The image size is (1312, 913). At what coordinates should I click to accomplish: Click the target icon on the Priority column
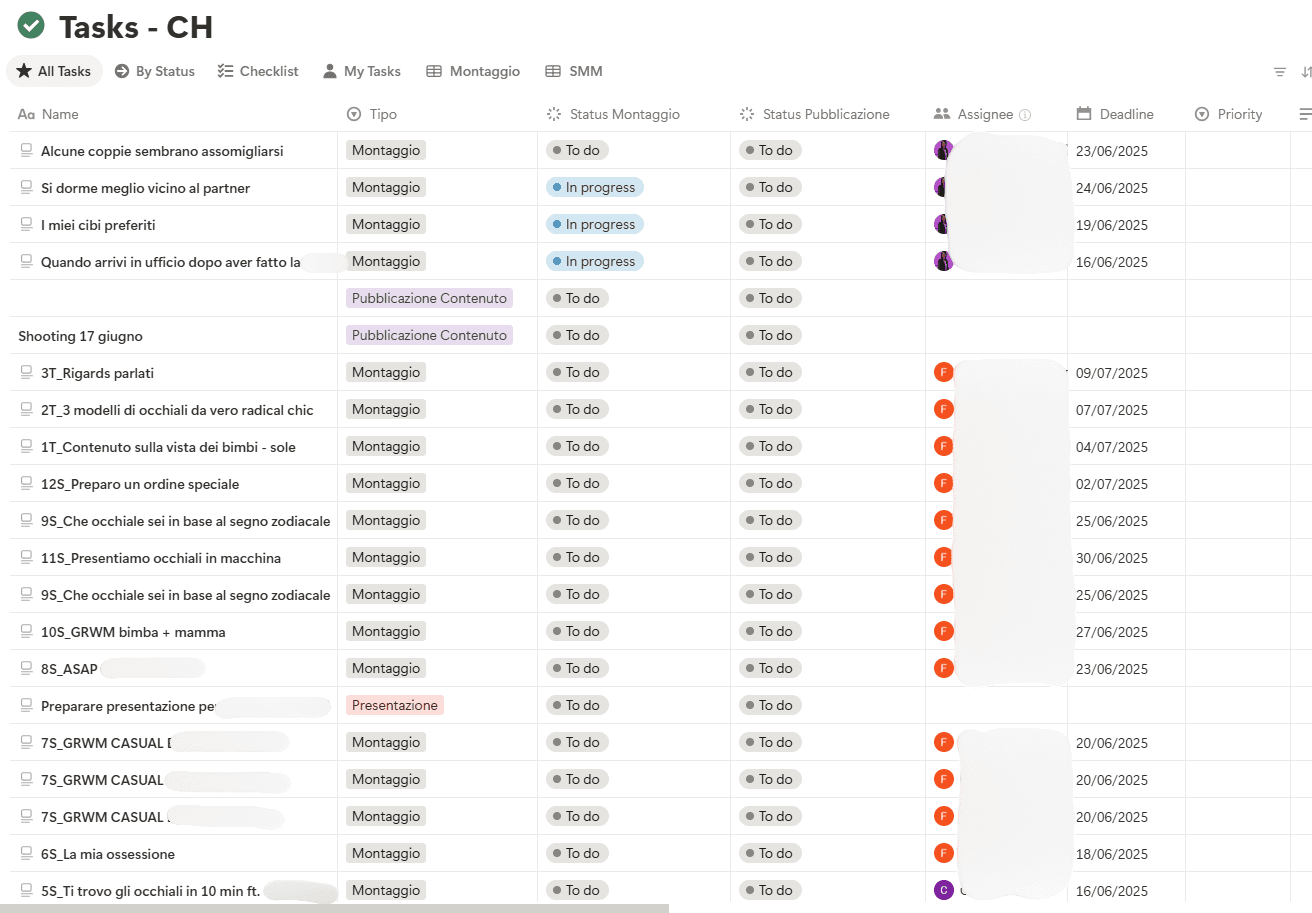pos(1201,114)
